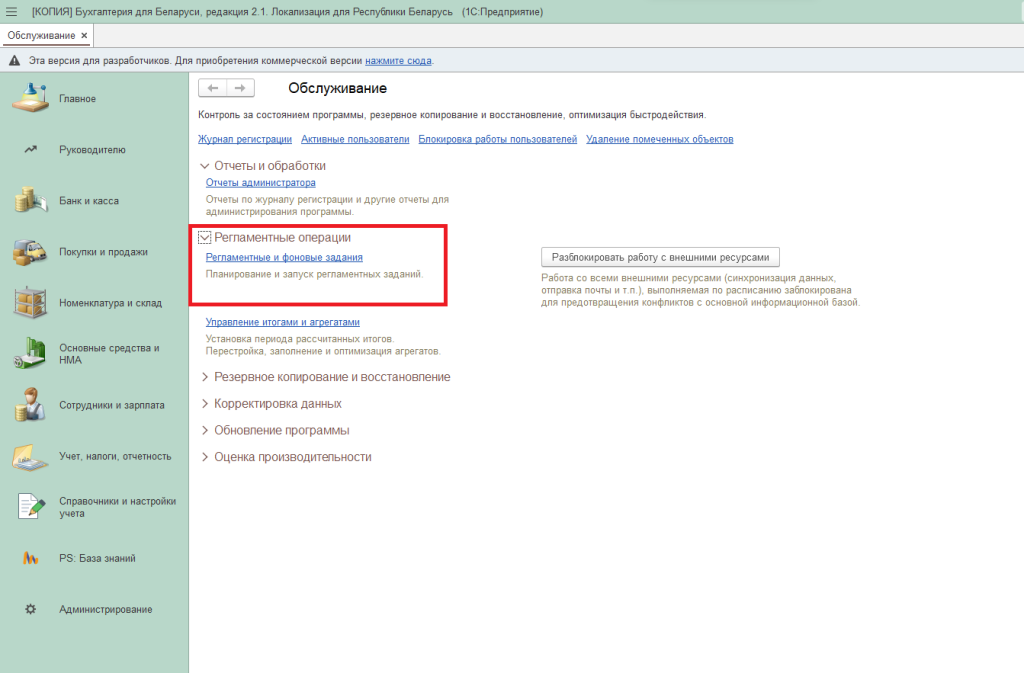The width and height of the screenshot is (1024, 673).
Task: Select the Банк и касса coins icon
Action: [31, 200]
